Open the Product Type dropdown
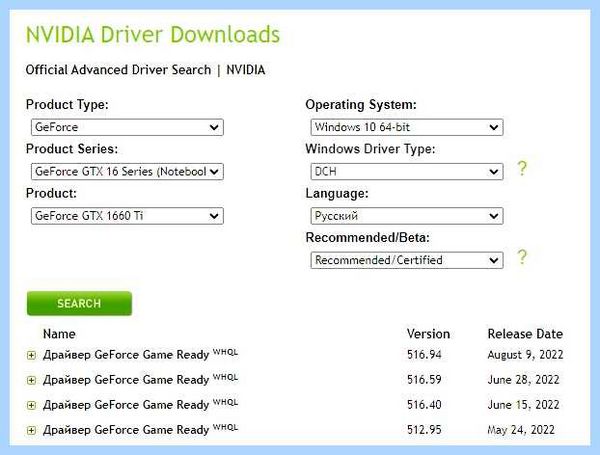Image resolution: width=600 pixels, height=455 pixels. [x=127, y=127]
